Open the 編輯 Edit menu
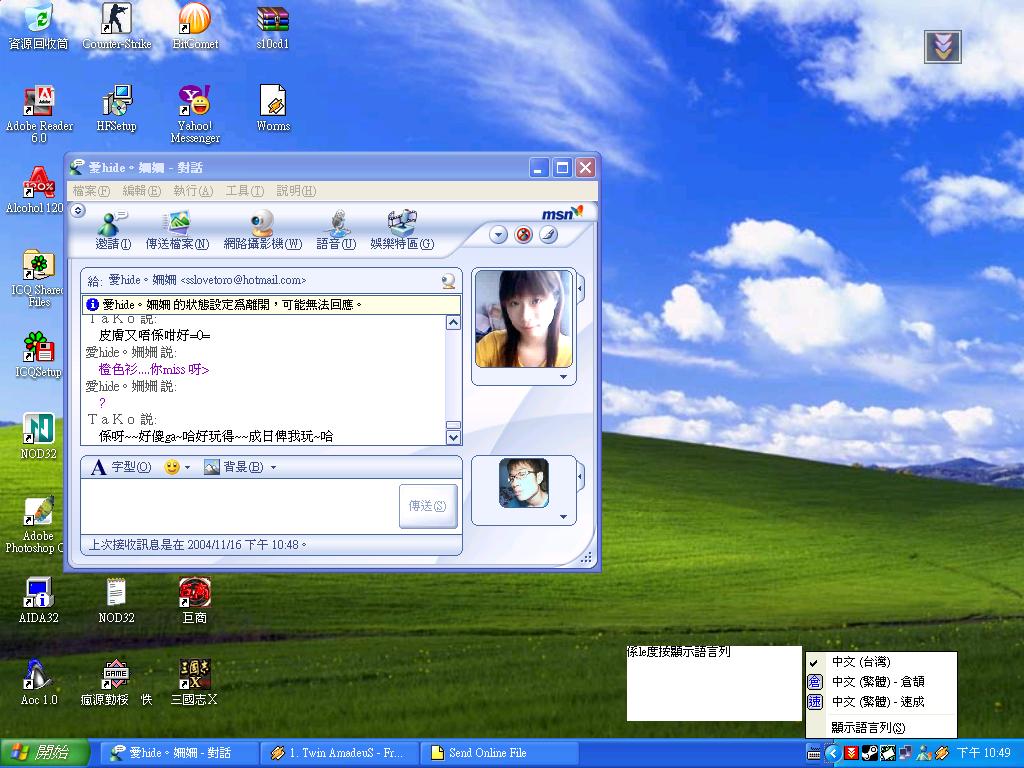 coord(142,191)
